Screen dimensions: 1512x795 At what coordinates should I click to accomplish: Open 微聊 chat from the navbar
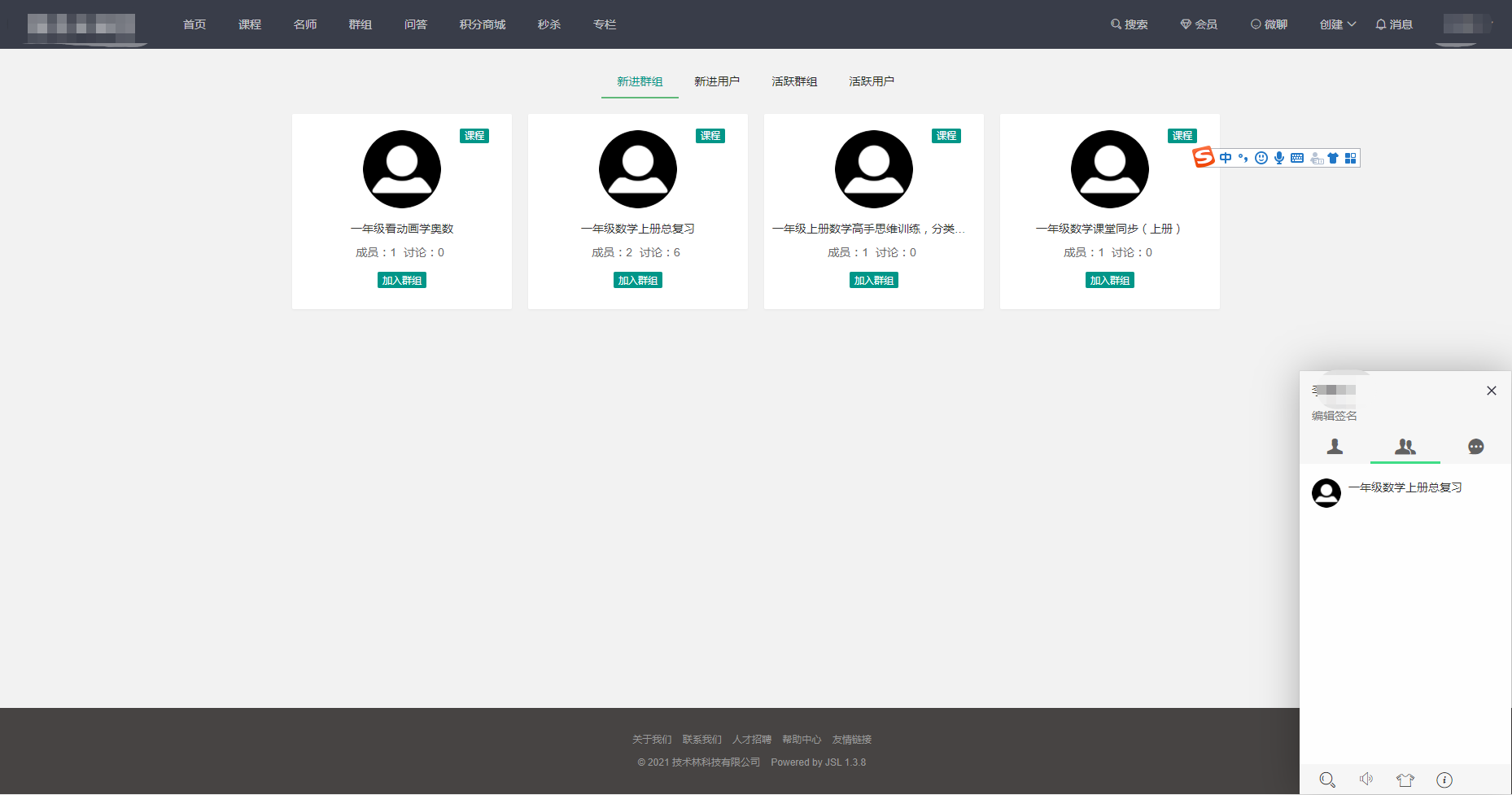tap(1269, 24)
